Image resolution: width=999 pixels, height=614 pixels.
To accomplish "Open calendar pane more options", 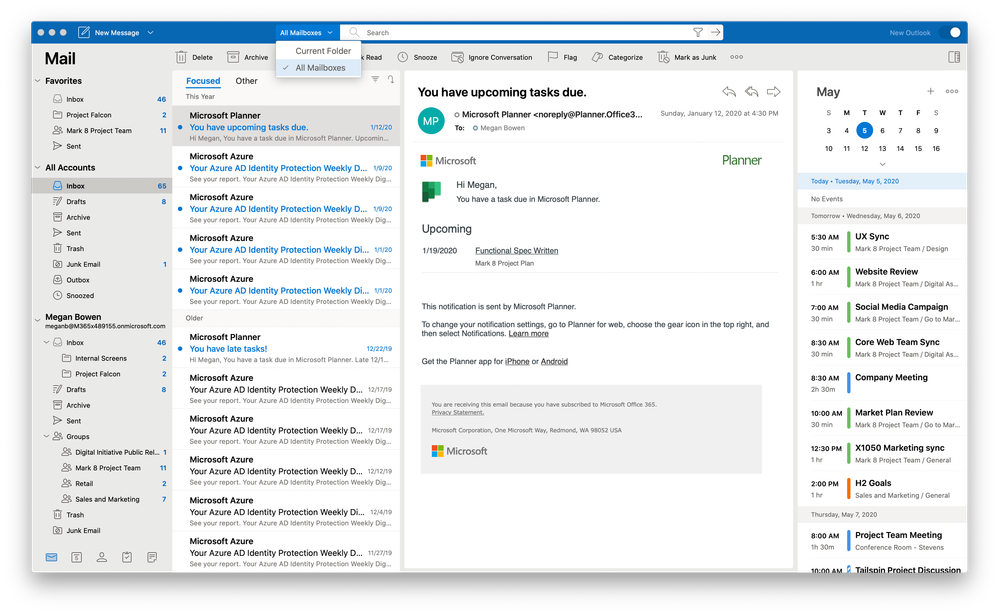I will 952,92.
